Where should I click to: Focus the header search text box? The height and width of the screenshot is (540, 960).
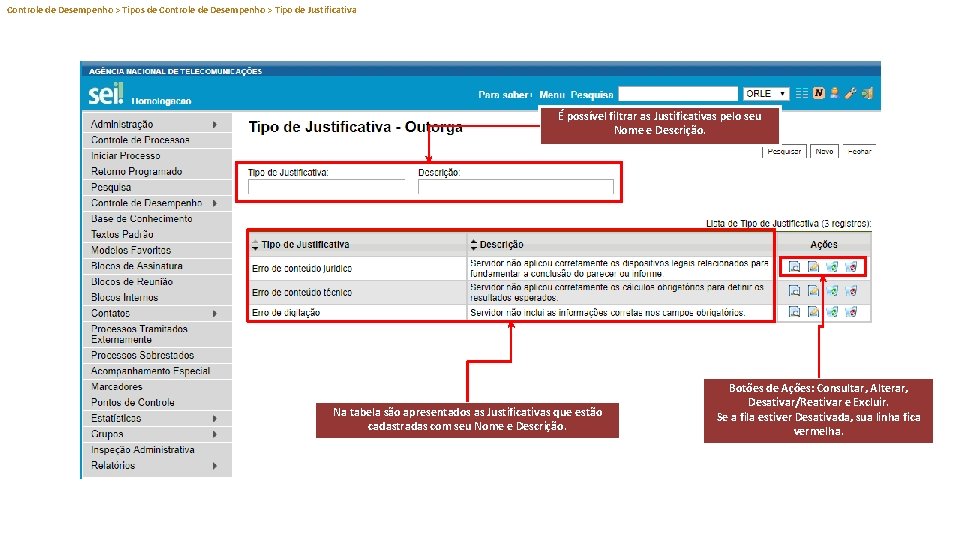coord(678,94)
